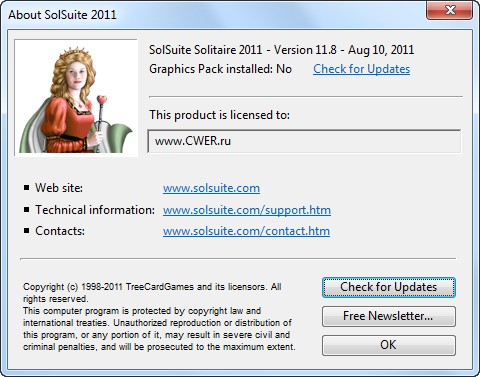
Task: Click the bullet beside Contacts
Action: pyautogui.click(x=27, y=231)
